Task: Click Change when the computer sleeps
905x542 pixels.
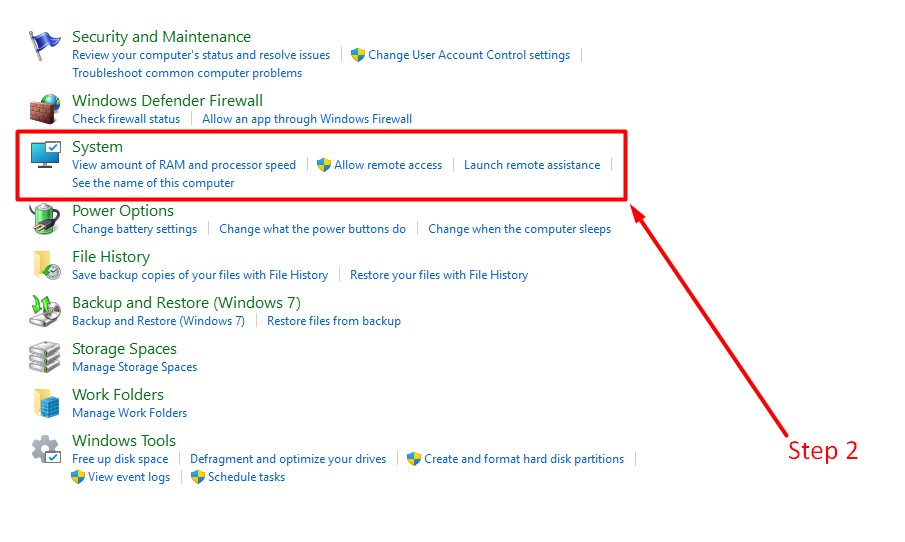Action: pyautogui.click(x=519, y=229)
